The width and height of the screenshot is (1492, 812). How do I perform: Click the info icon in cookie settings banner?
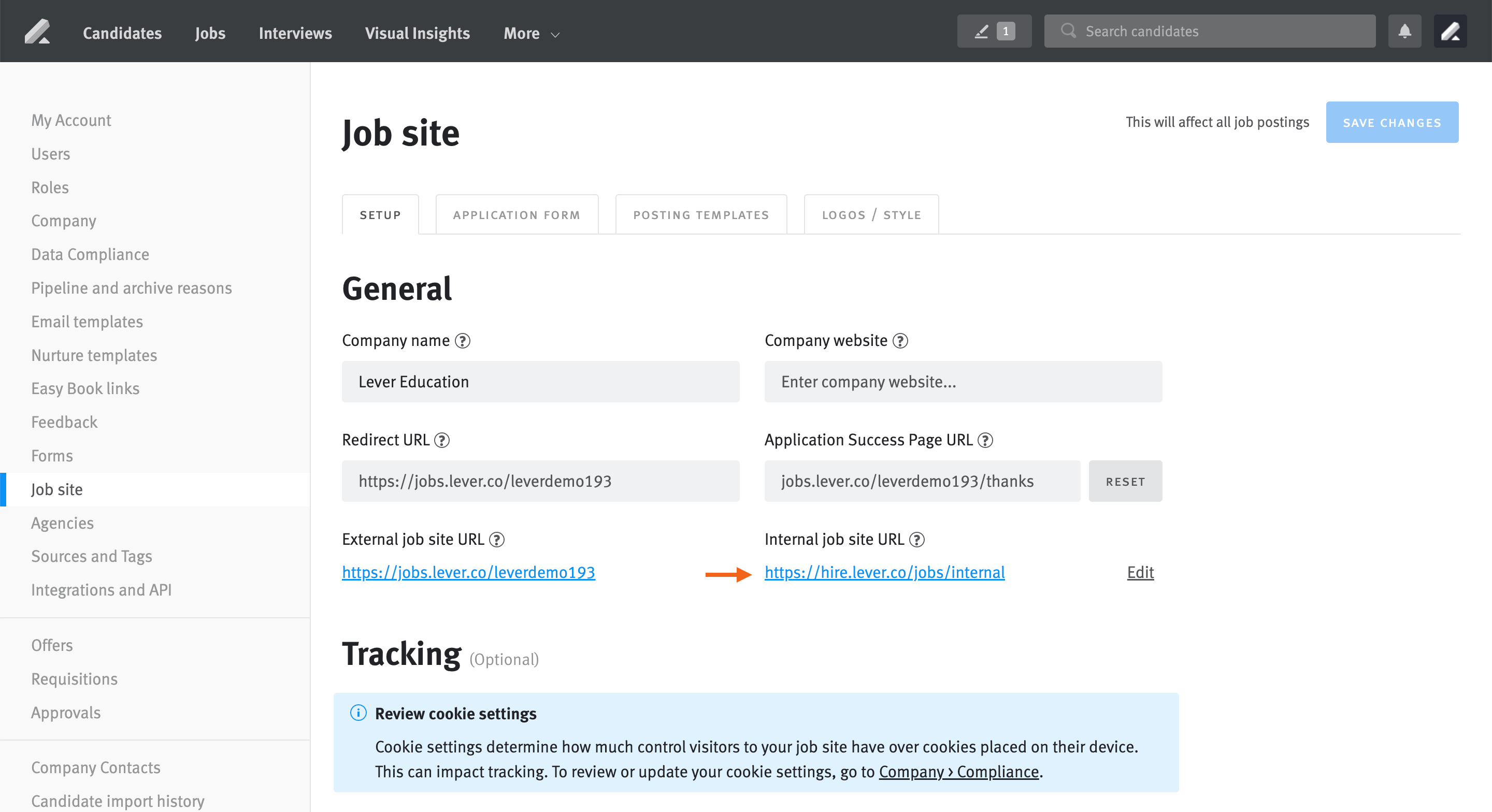tap(358, 714)
